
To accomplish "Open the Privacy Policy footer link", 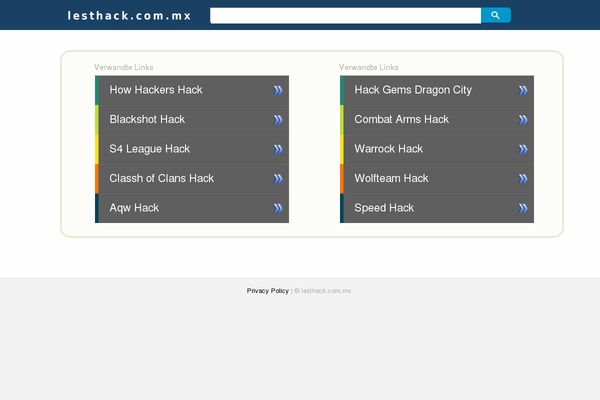I will [x=267, y=291].
